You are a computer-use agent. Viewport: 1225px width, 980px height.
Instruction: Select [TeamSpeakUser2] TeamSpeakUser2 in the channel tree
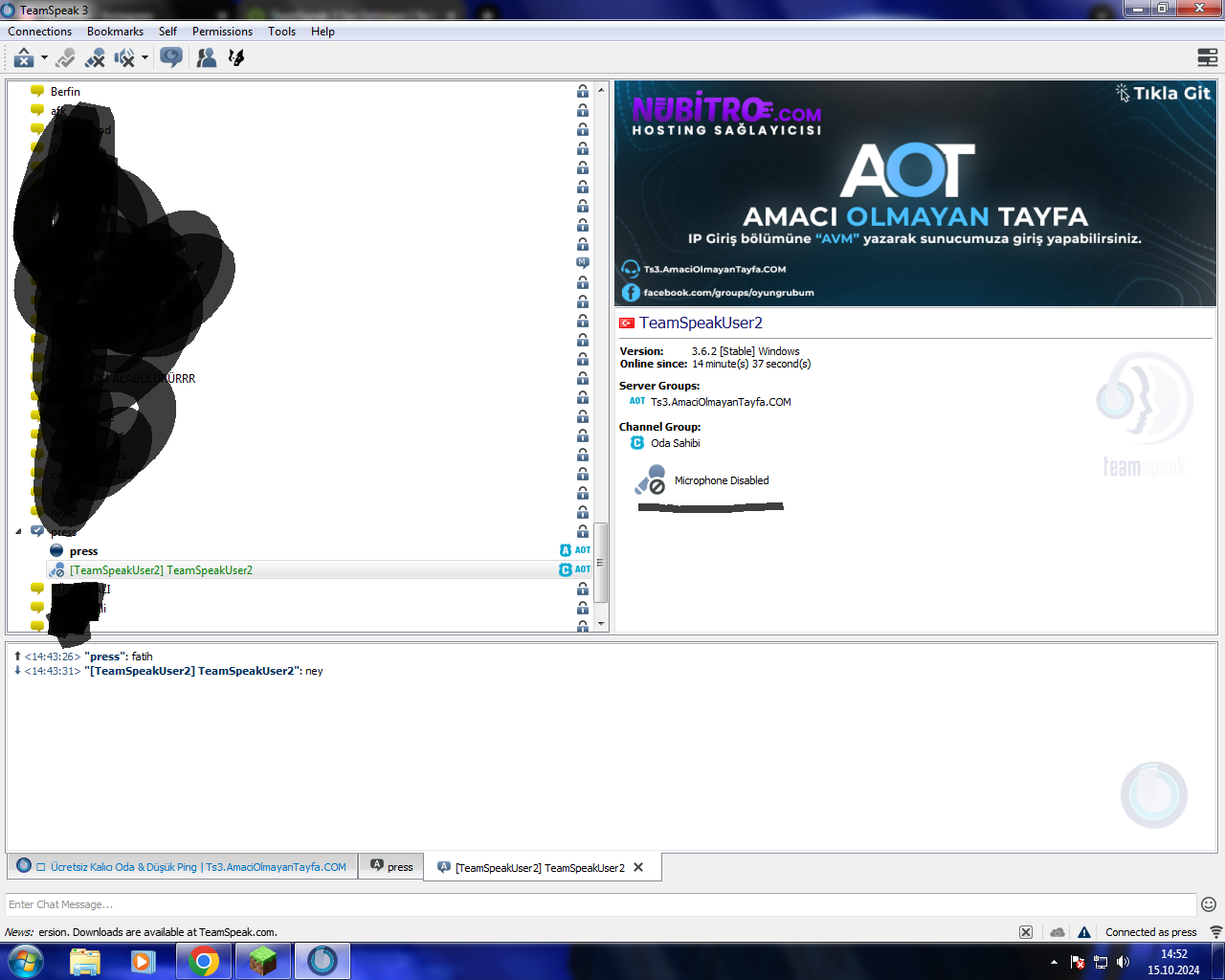[x=161, y=570]
